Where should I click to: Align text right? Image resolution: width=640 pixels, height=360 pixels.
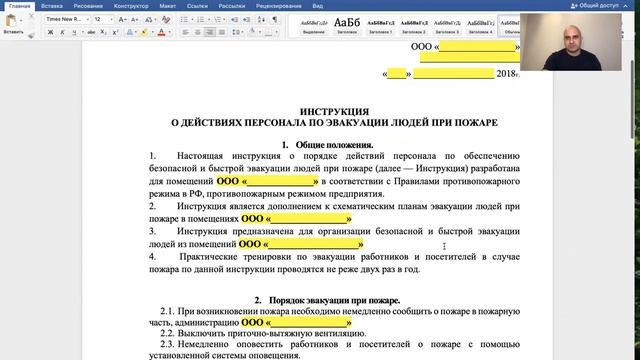[x=210, y=32]
